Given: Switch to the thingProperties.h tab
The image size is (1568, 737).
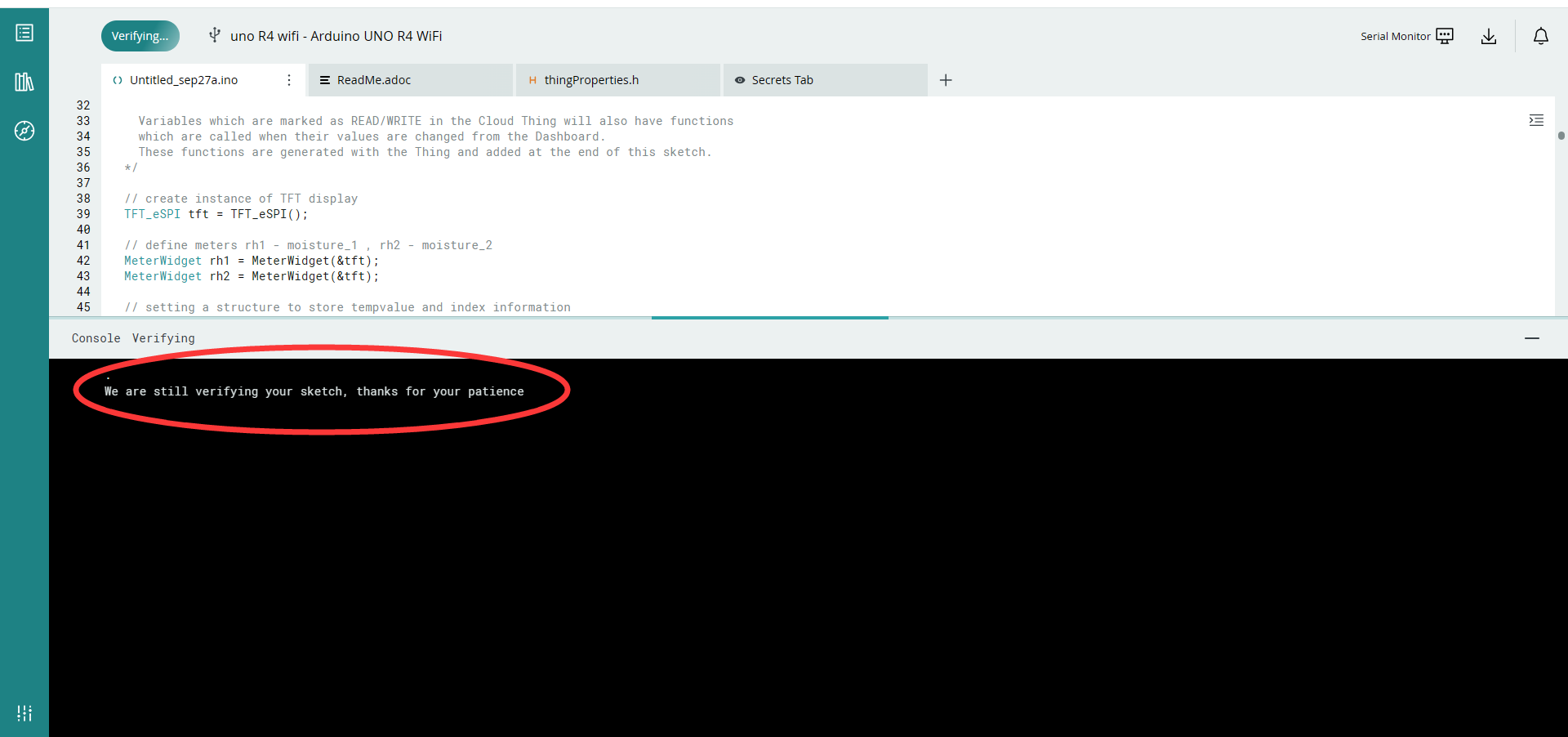Looking at the screenshot, I should [618, 80].
